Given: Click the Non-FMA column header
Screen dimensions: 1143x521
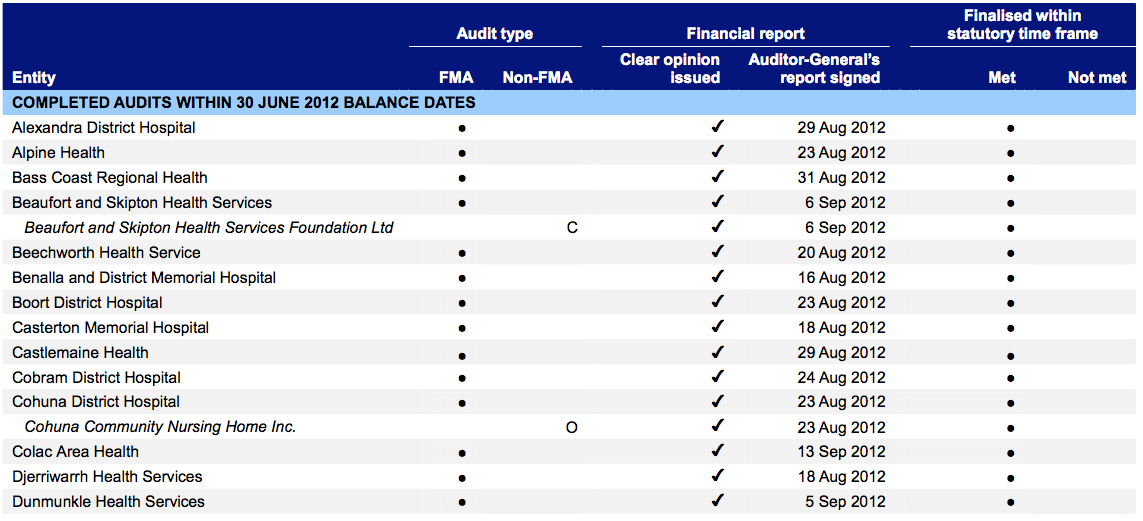Looking at the screenshot, I should tap(538, 77).
